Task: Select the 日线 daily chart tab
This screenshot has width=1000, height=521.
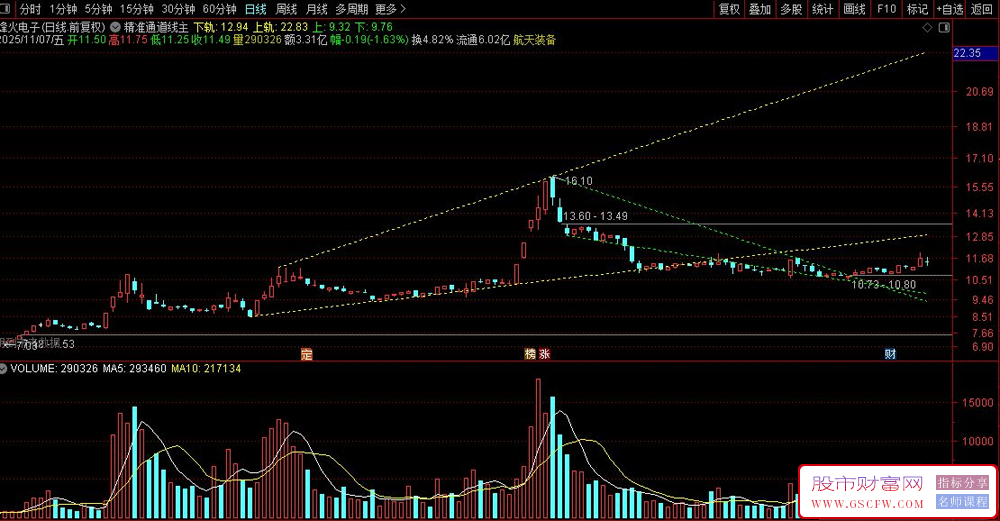Action: (256, 10)
